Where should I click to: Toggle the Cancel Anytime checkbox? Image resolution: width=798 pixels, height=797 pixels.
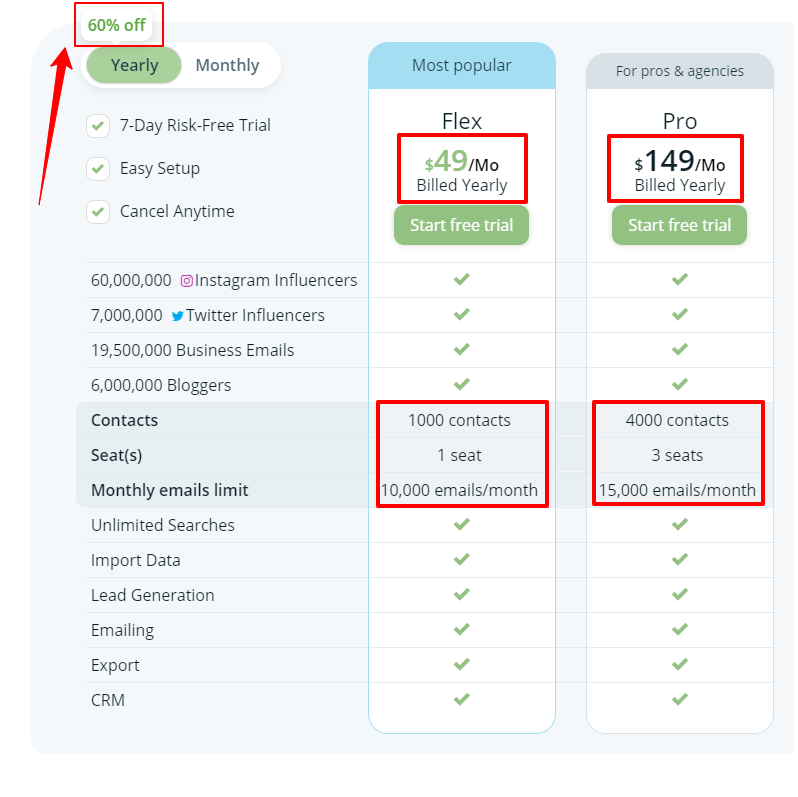click(x=98, y=212)
